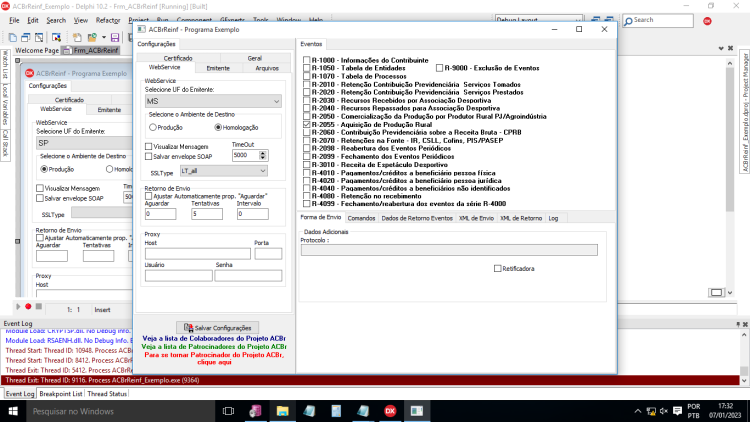Click the red record dot in editor status bar
750x422 pixels.
(x=28, y=306)
